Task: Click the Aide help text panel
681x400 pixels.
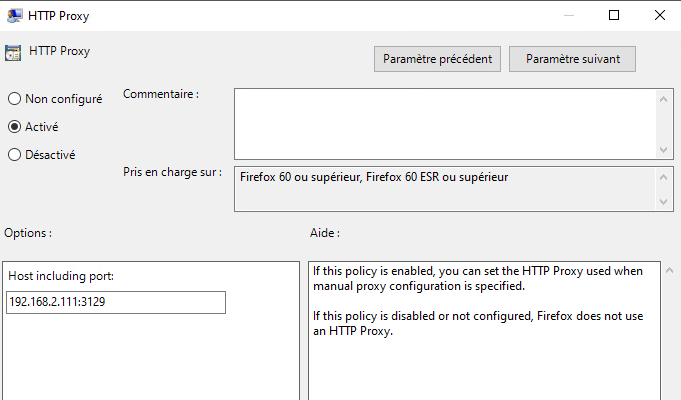Action: (x=484, y=330)
